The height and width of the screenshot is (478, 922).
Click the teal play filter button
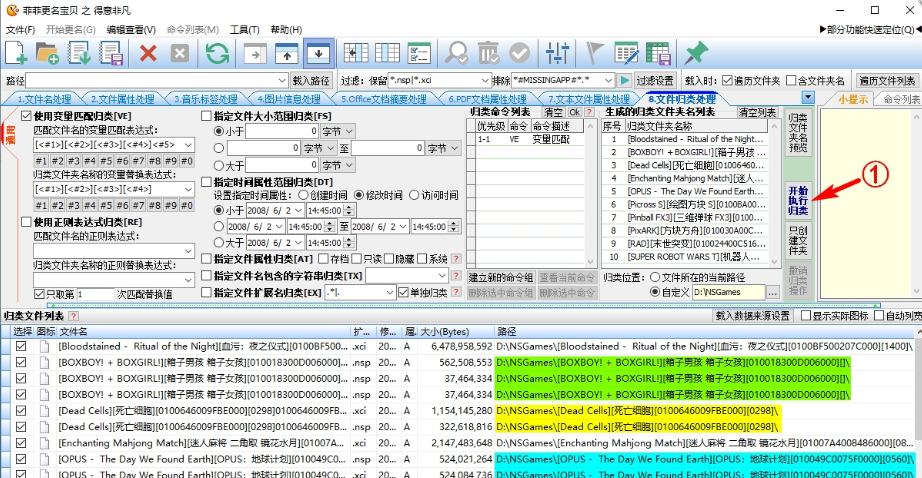tap(624, 80)
